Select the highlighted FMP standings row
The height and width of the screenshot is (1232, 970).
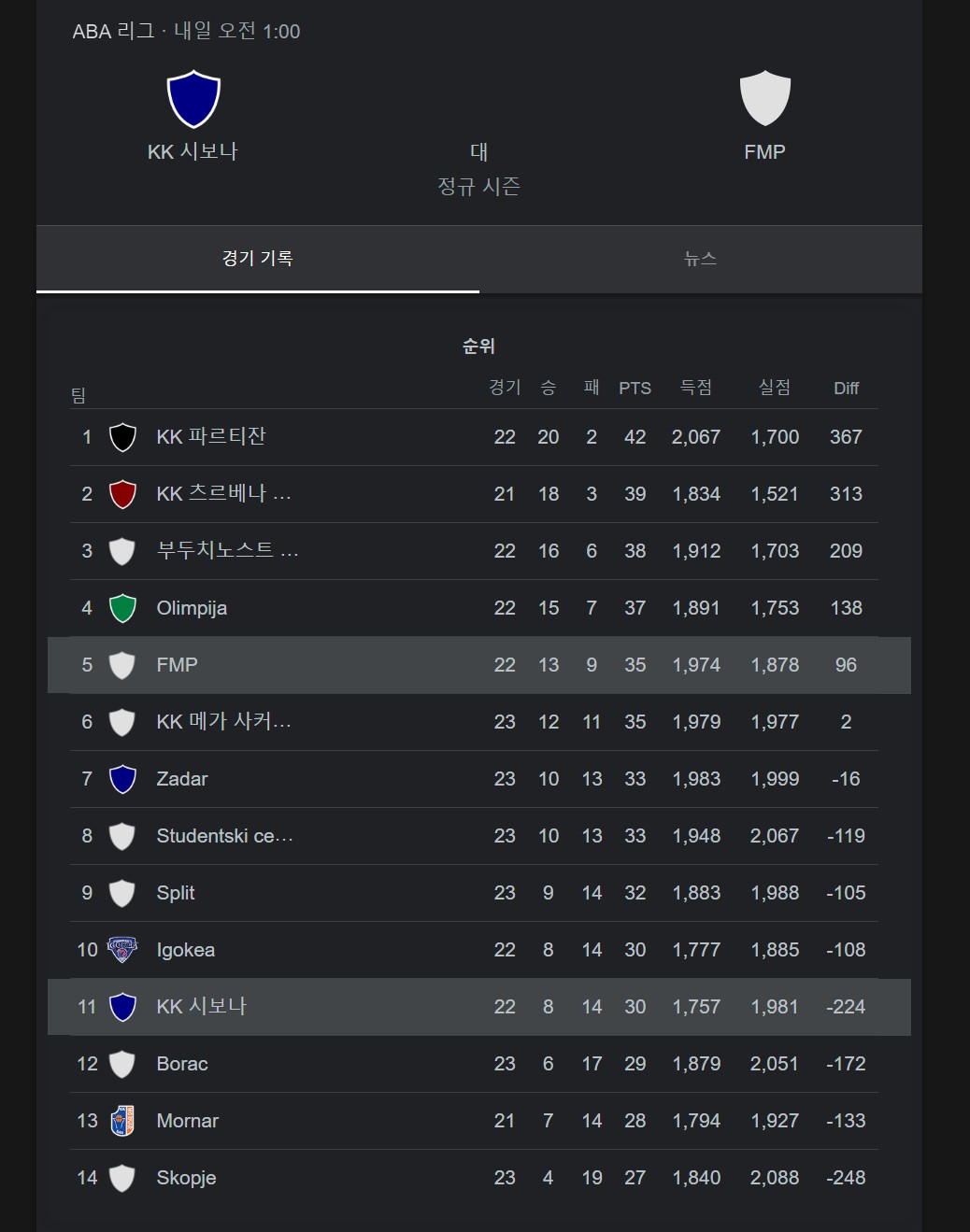[x=478, y=665]
